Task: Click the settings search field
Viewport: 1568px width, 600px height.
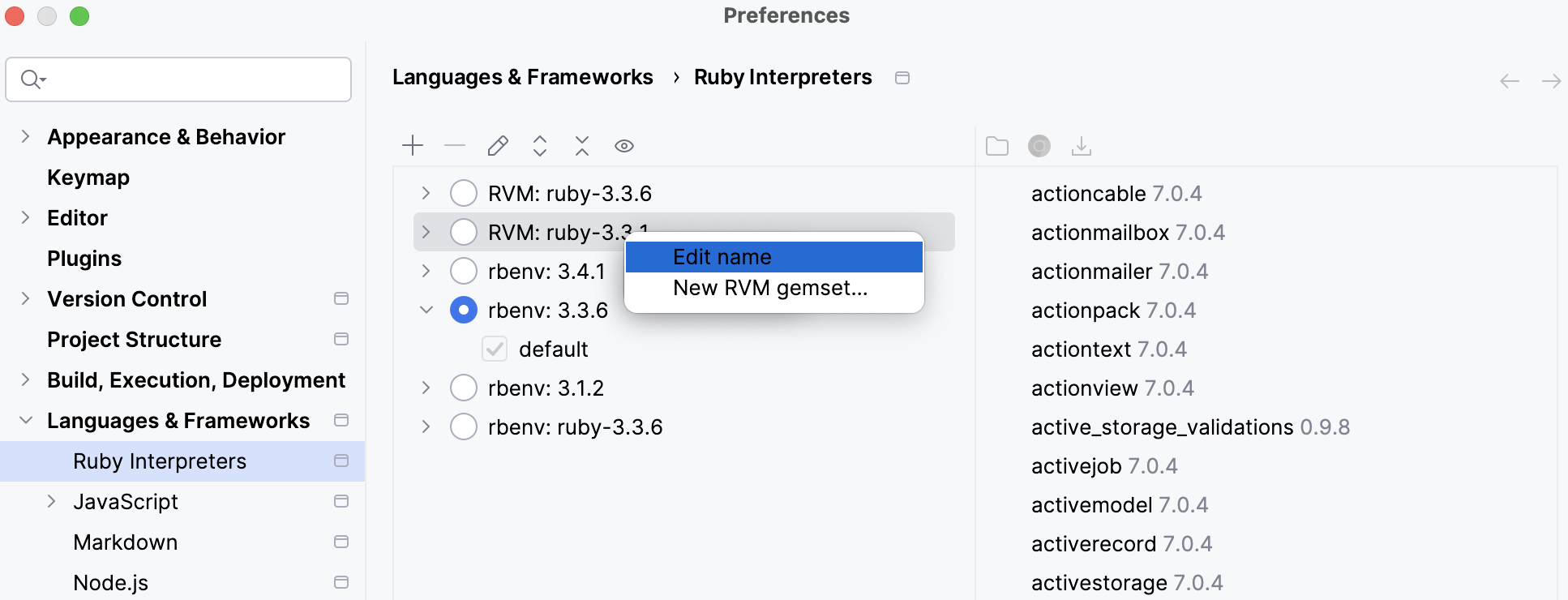Action: [x=191, y=79]
